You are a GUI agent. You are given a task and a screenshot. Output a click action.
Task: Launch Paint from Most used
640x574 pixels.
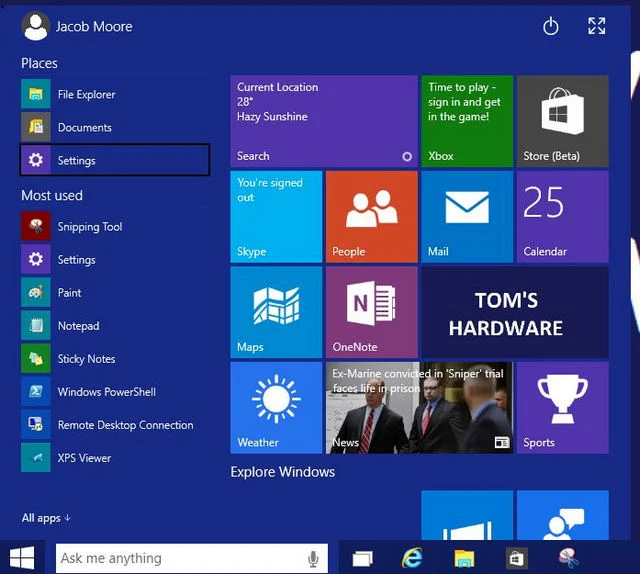click(x=115, y=292)
